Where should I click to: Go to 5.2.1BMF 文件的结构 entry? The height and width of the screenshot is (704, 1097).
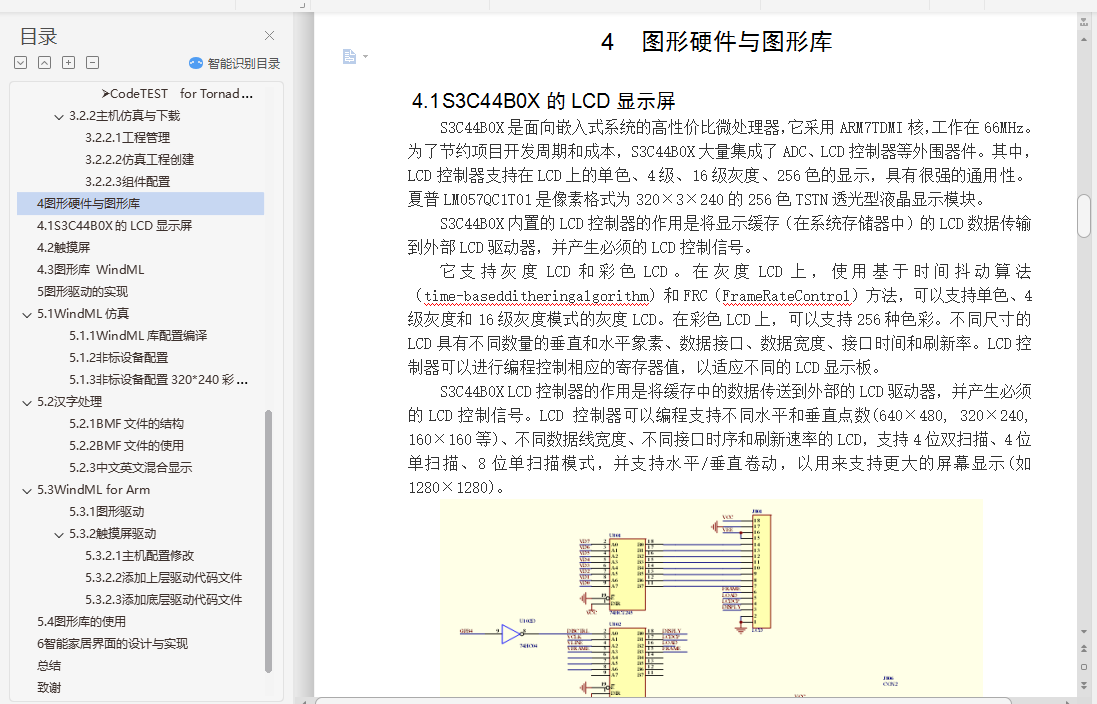(x=126, y=424)
